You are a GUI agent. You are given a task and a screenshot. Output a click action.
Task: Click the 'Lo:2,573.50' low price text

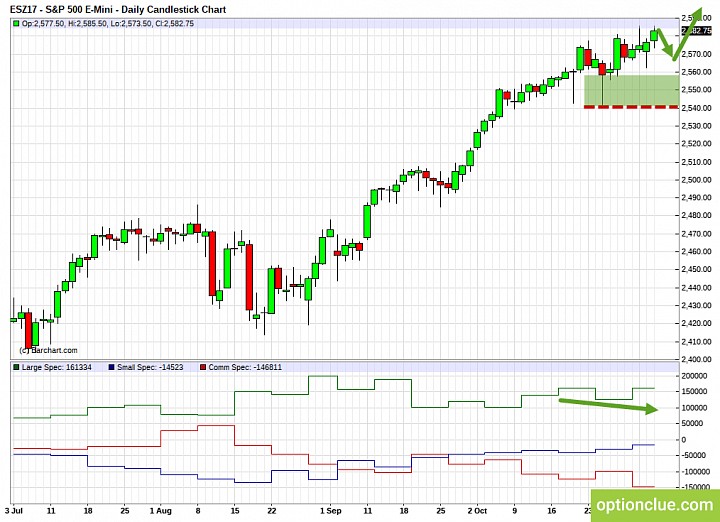(x=130, y=23)
